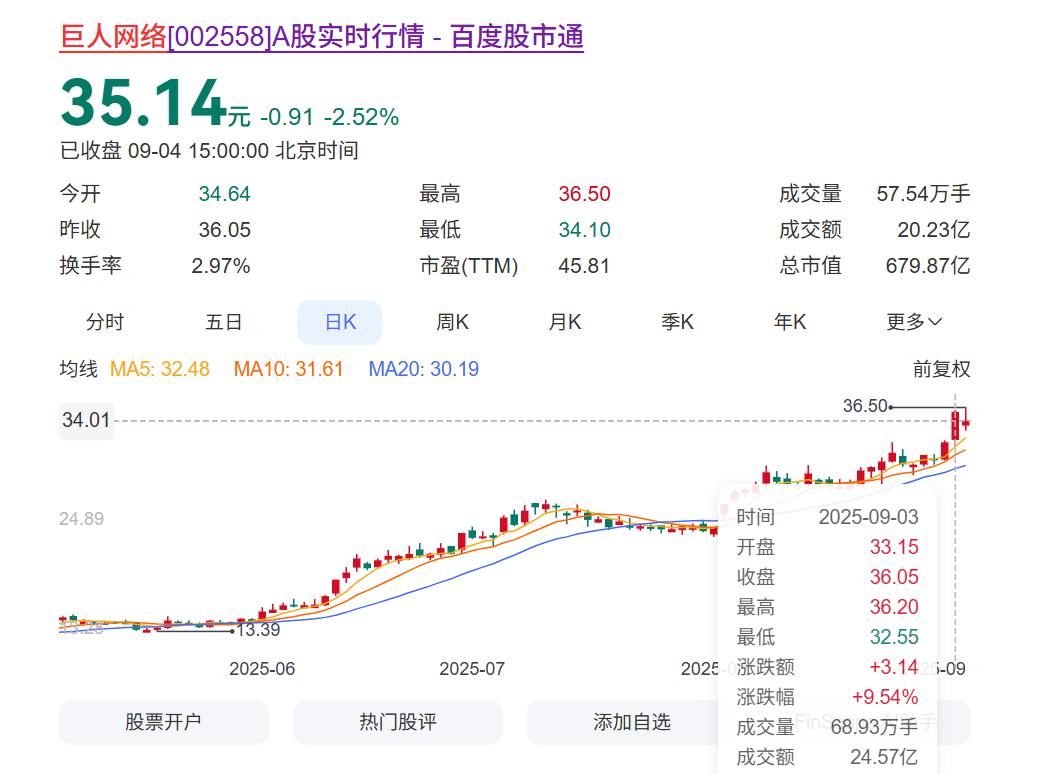Click the tooltip 涨跌幅 value +9.54%
The height and width of the screenshot is (774, 1044).
[885, 697]
